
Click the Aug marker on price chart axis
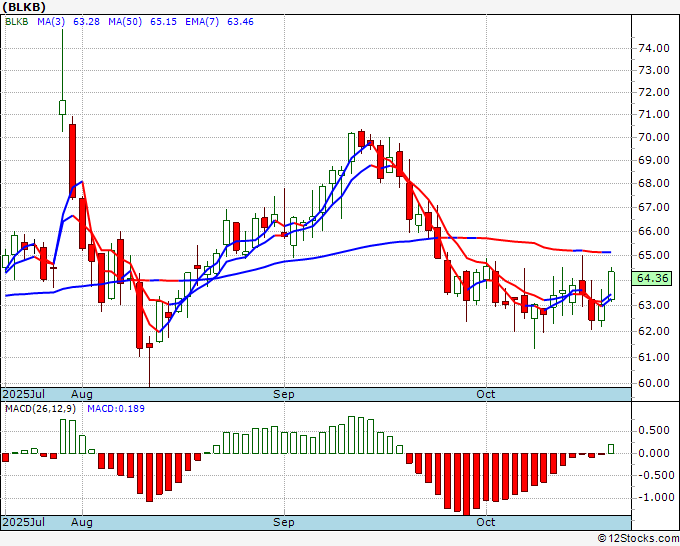coord(82,395)
